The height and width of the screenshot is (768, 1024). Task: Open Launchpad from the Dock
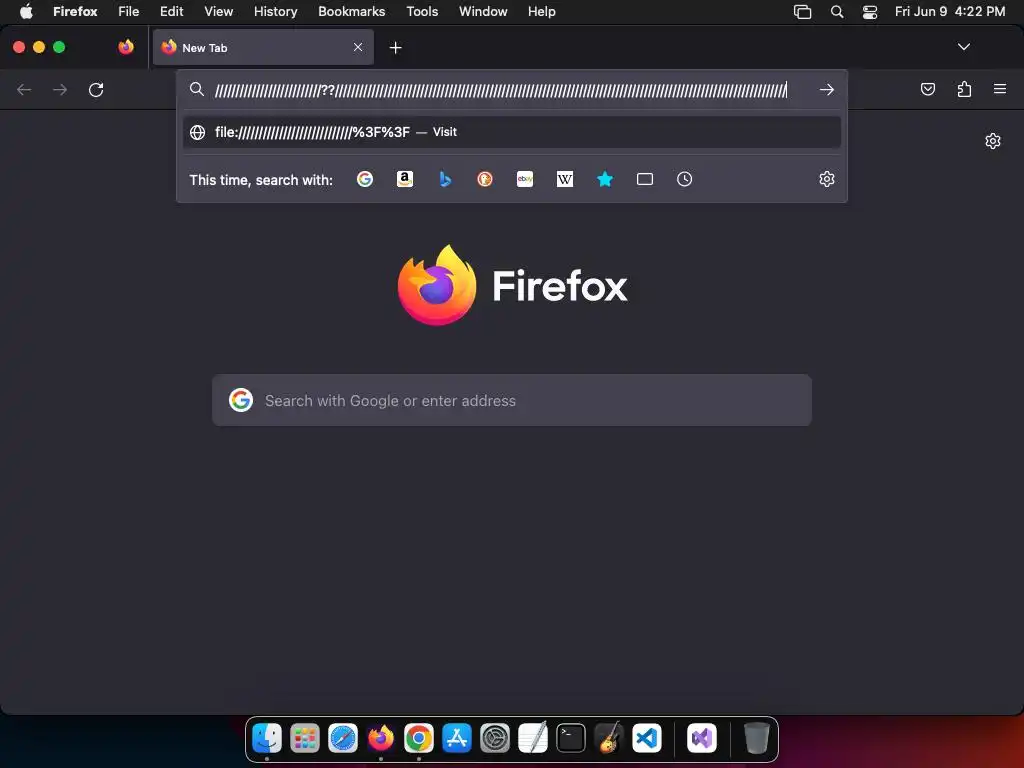(305, 738)
